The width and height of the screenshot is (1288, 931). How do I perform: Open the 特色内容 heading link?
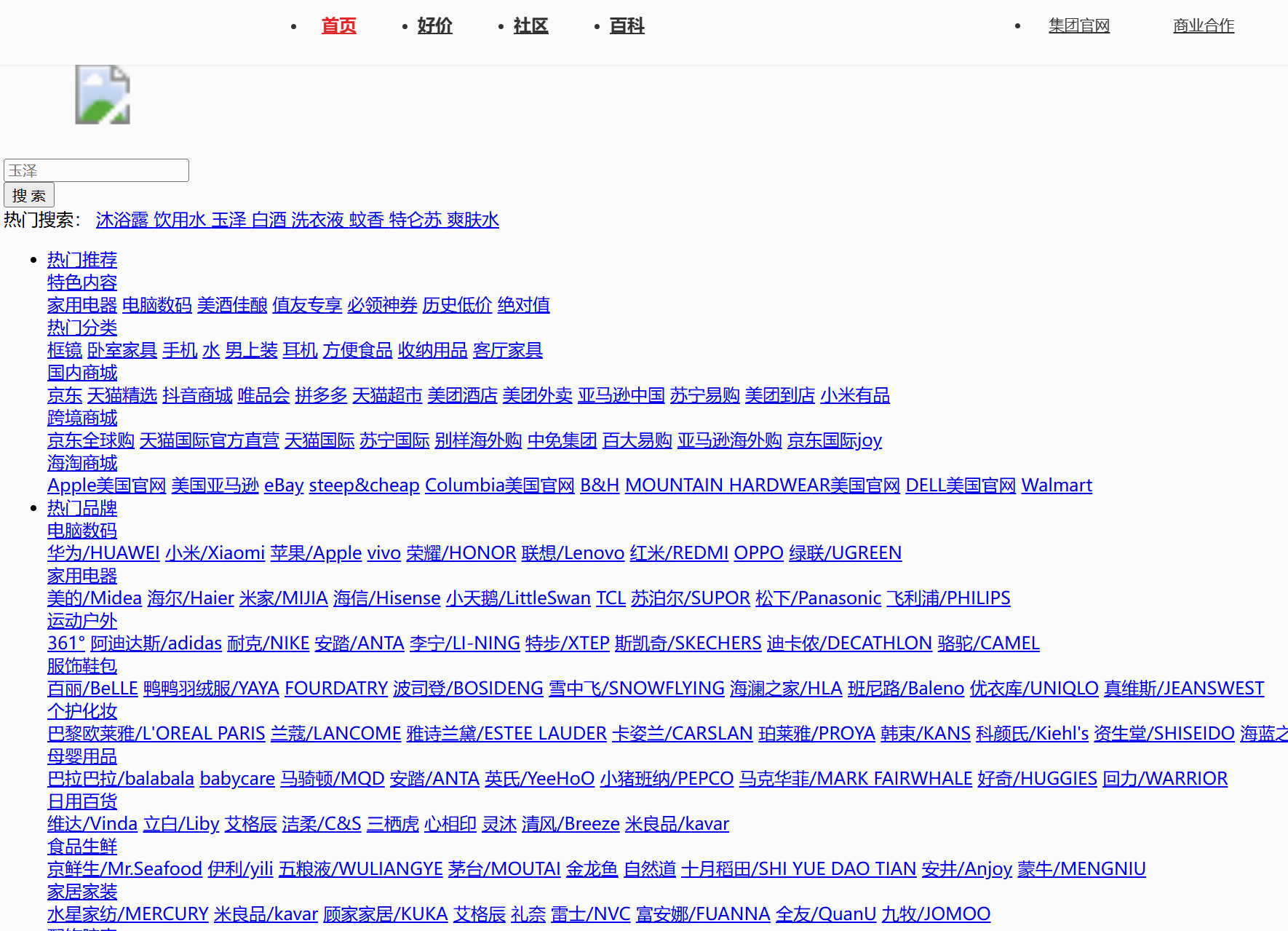point(82,282)
